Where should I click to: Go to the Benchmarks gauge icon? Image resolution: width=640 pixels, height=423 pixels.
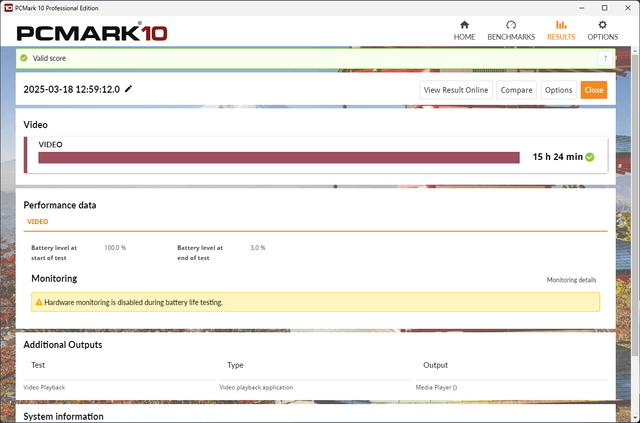(511, 25)
